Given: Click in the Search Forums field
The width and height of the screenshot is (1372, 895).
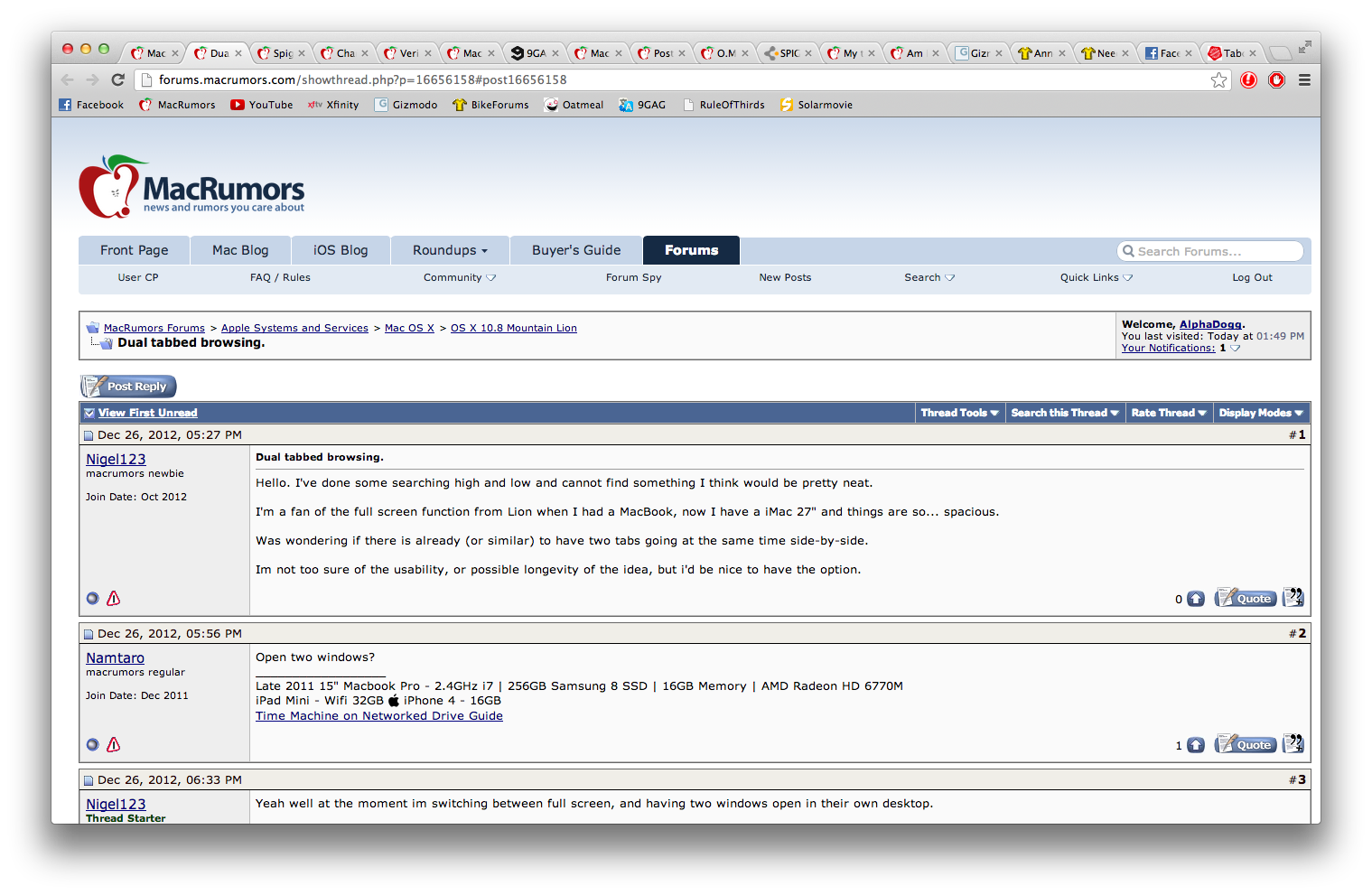Looking at the screenshot, I should click(x=1210, y=251).
